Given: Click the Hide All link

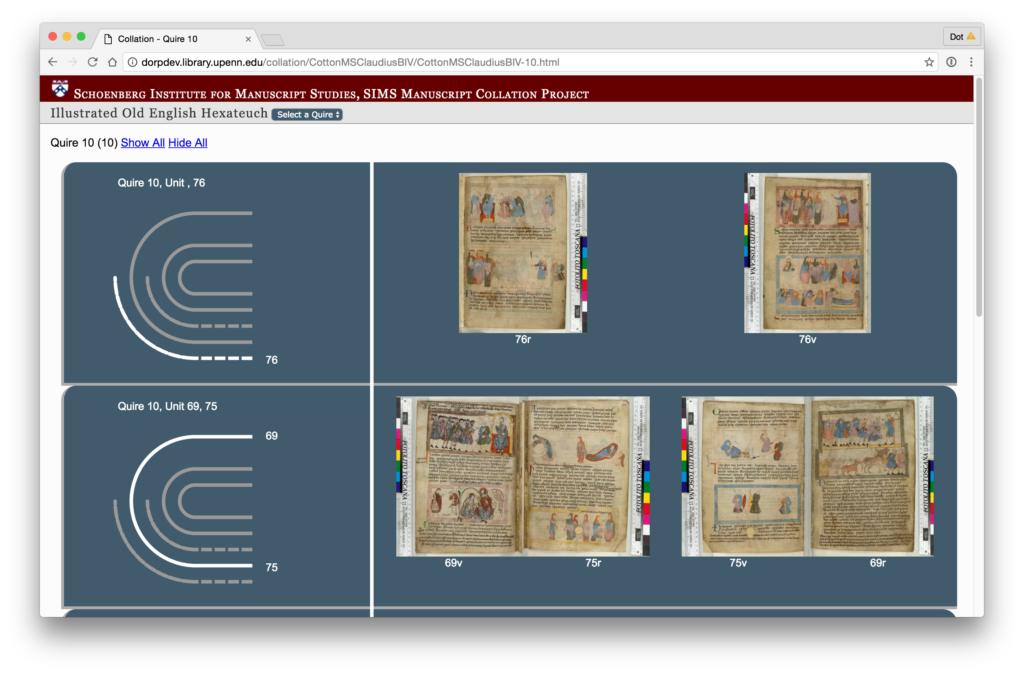Looking at the screenshot, I should pos(187,142).
